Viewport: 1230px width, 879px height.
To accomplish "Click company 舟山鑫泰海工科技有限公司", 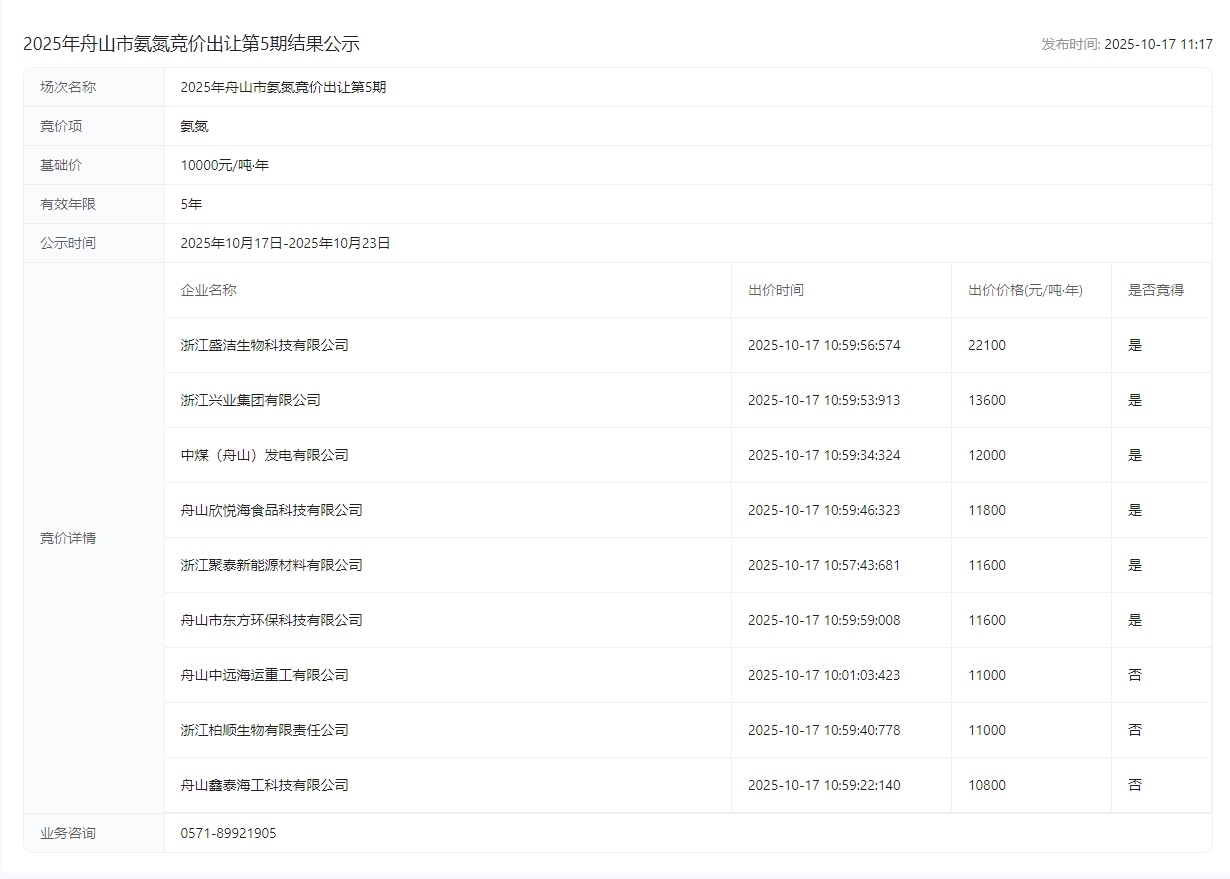I will tap(264, 785).
